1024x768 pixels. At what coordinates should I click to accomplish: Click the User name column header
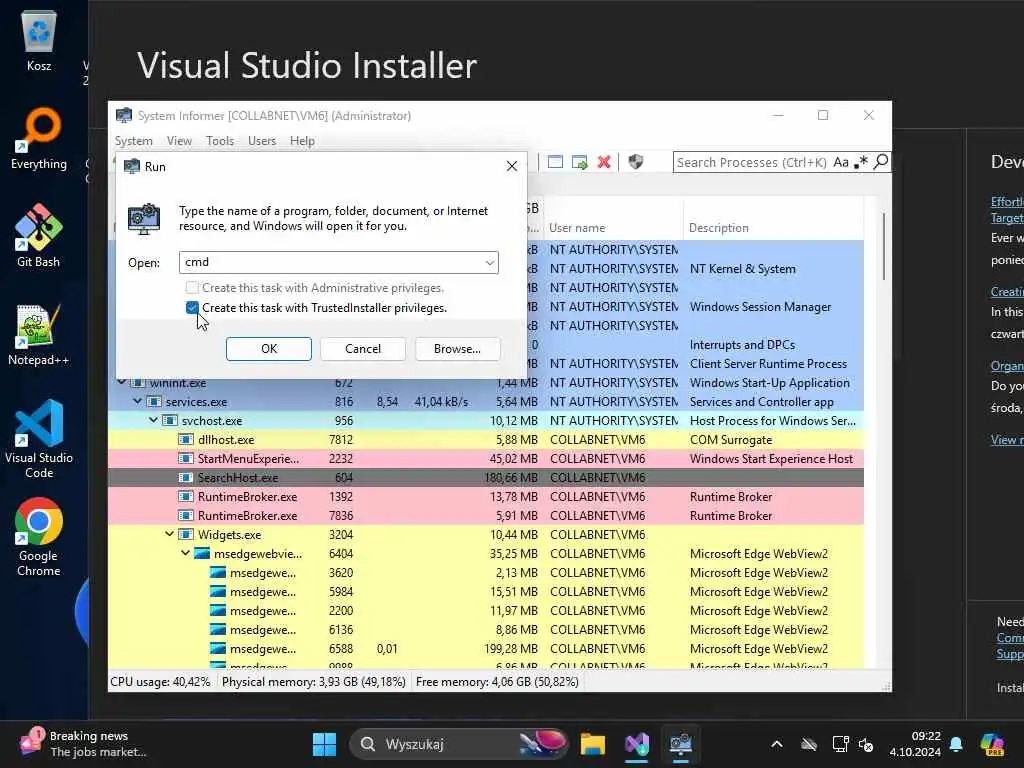(x=613, y=228)
